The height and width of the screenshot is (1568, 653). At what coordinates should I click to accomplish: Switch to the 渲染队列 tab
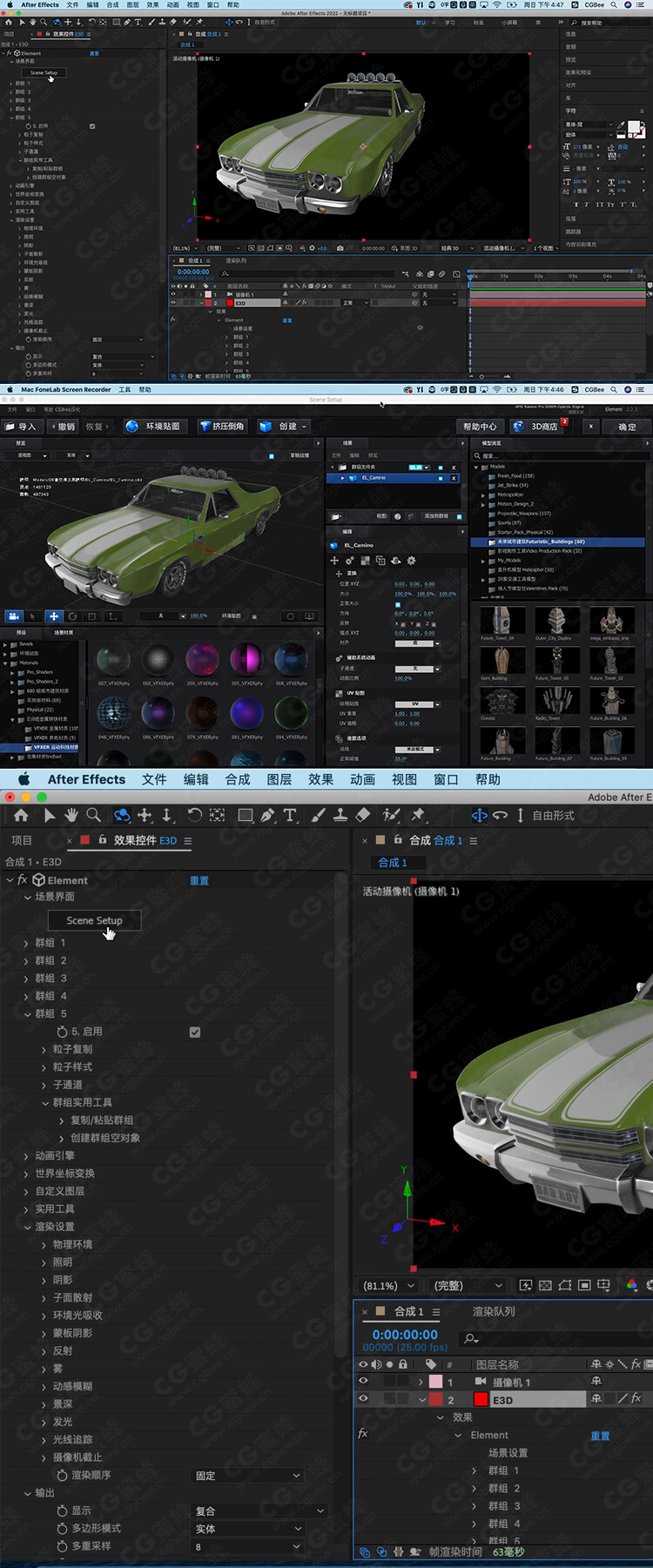coord(494,1311)
